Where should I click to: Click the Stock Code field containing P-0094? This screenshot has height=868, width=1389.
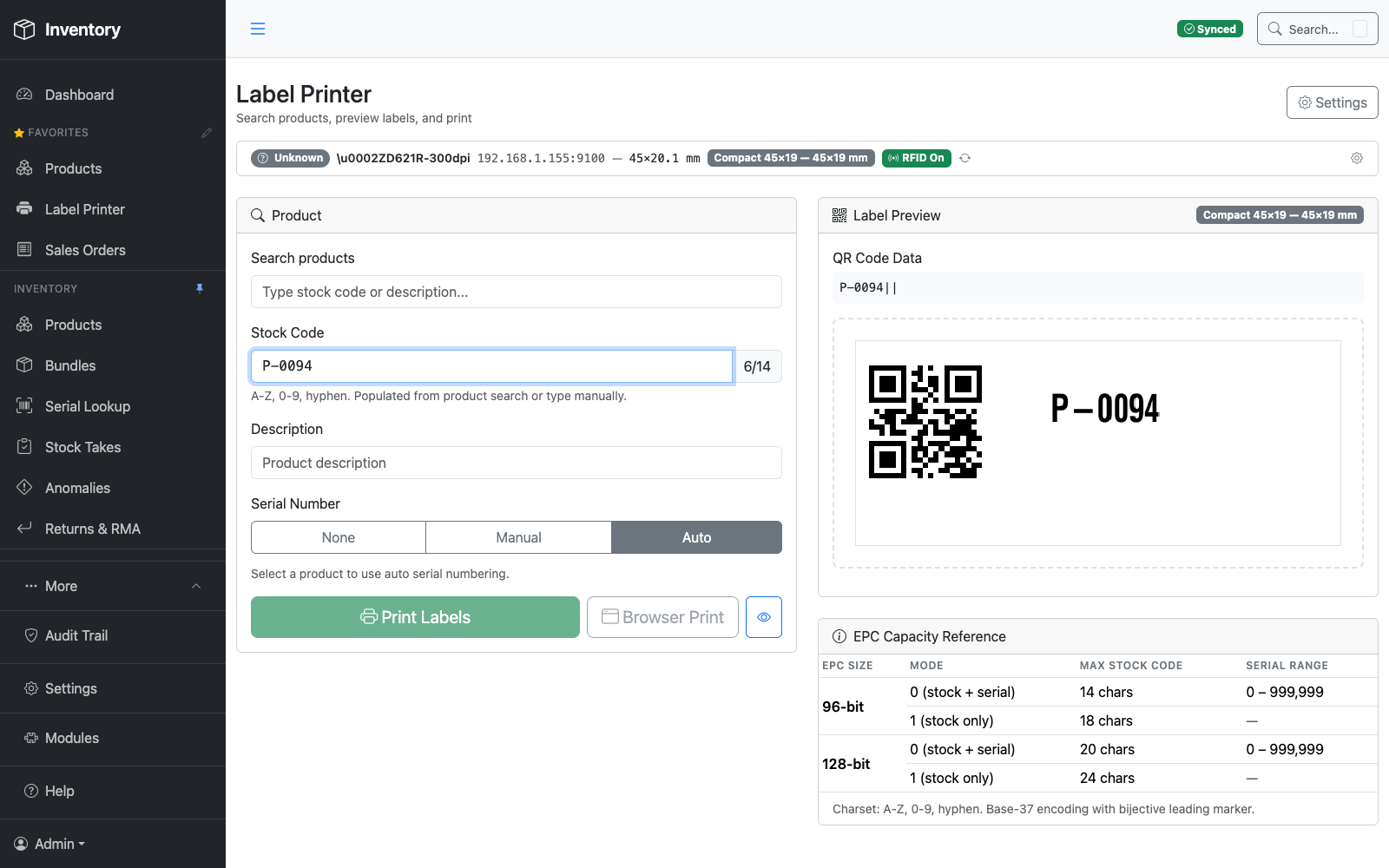tap(491, 366)
